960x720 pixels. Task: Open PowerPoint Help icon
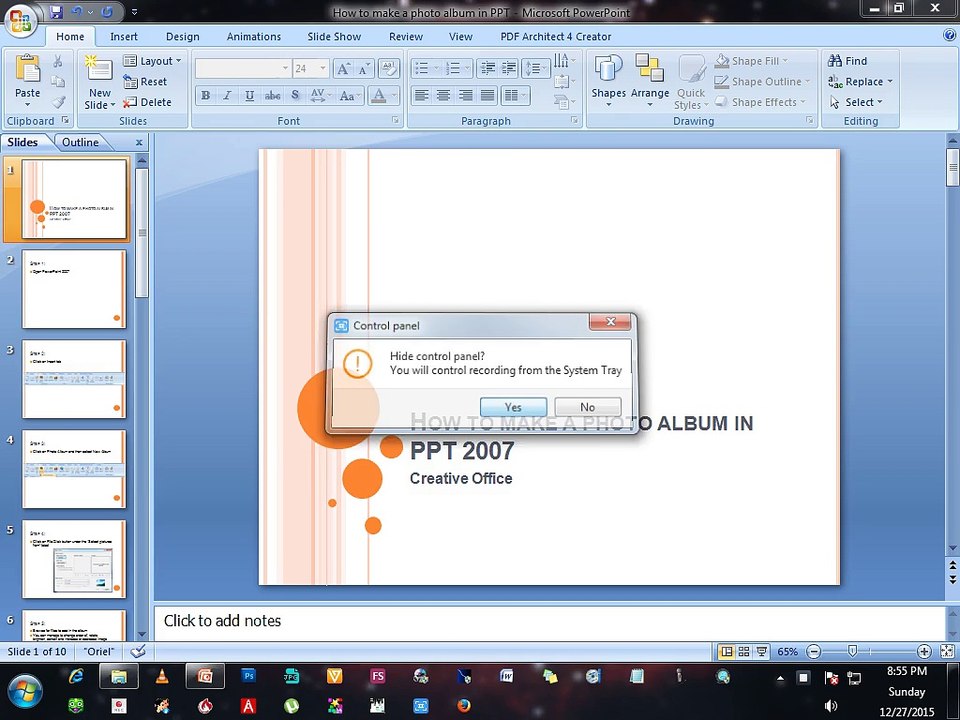pyautogui.click(x=948, y=36)
